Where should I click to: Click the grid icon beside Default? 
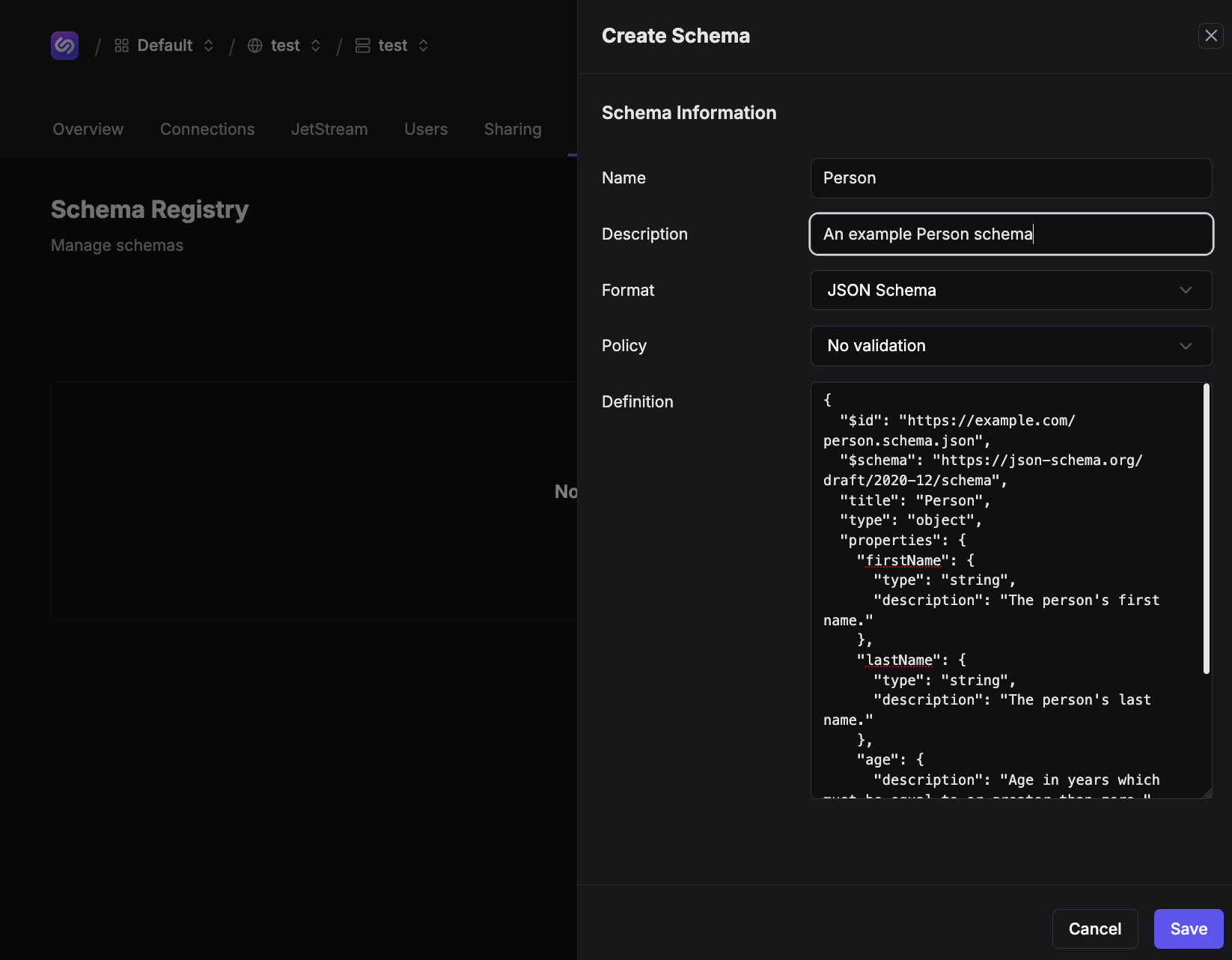[x=121, y=46]
